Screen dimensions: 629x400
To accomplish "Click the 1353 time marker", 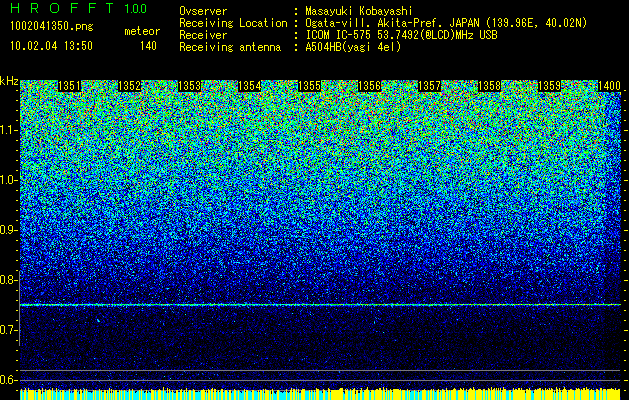I will coord(189,86).
